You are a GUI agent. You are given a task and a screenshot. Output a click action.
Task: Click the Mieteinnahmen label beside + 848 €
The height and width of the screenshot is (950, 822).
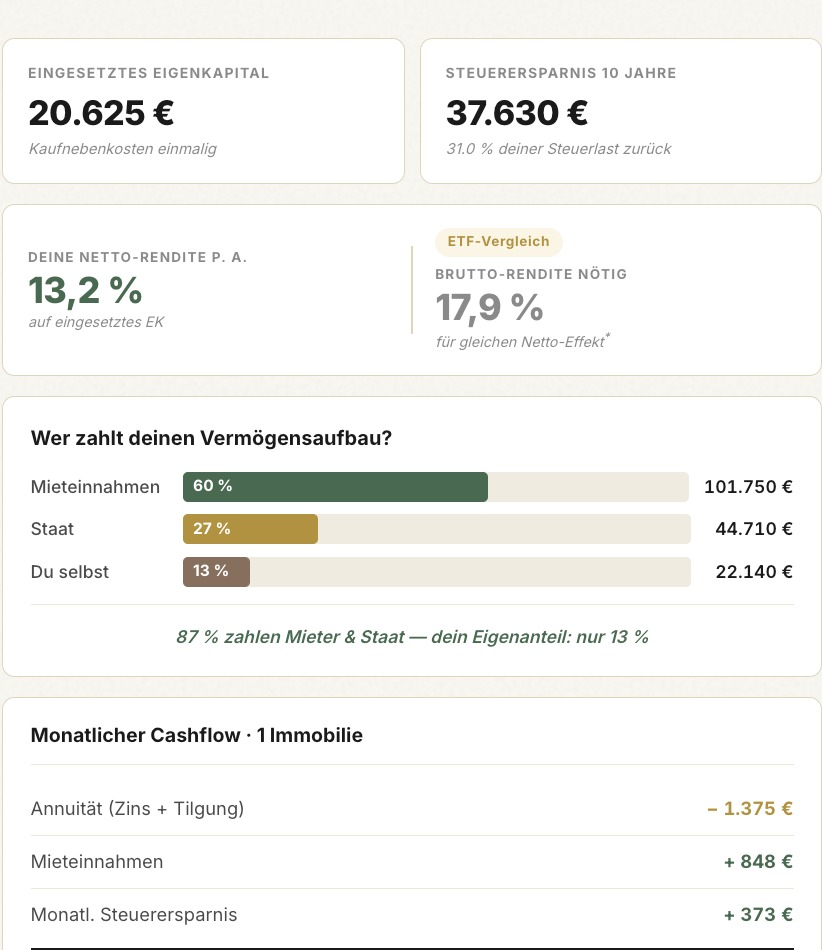(x=97, y=862)
